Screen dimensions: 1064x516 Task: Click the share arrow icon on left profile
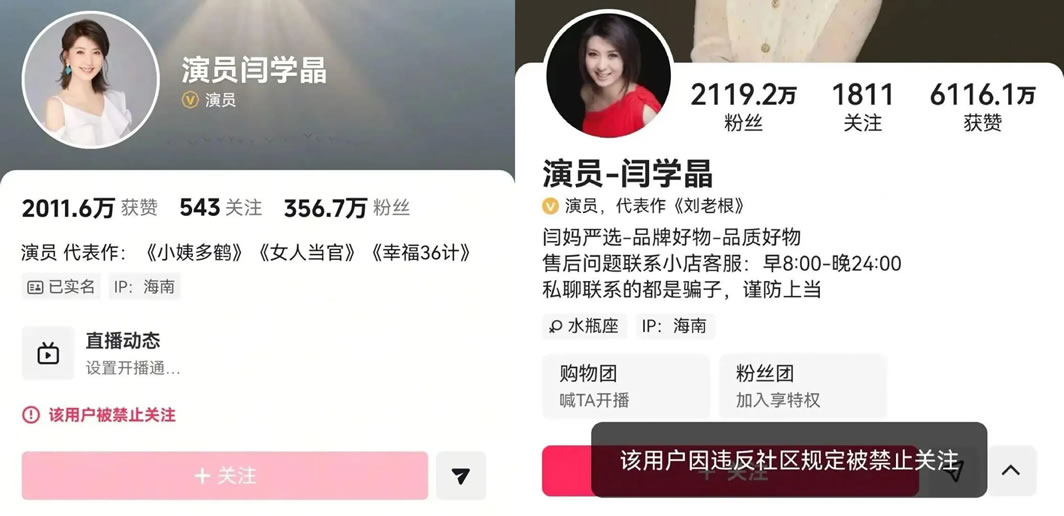[461, 476]
